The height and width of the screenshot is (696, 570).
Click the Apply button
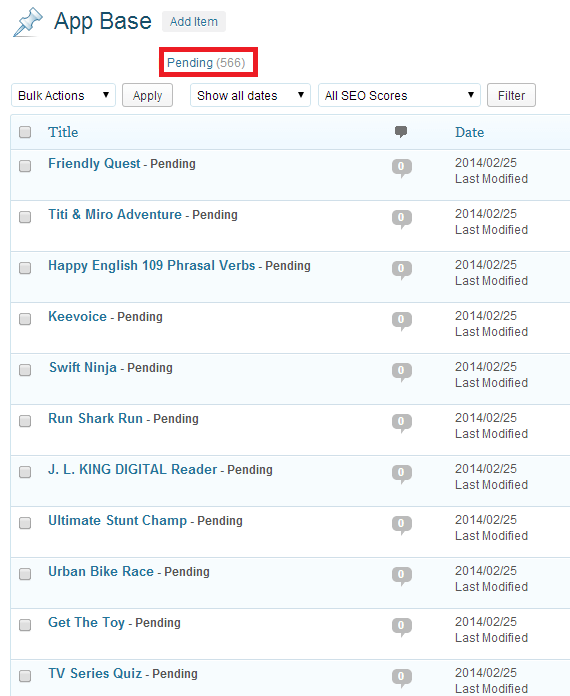(147, 95)
